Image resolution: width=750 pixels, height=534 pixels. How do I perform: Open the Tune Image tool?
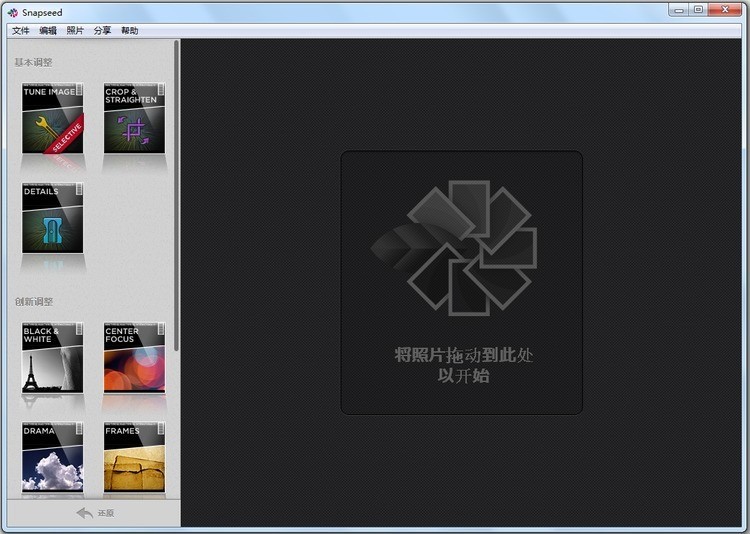52,119
